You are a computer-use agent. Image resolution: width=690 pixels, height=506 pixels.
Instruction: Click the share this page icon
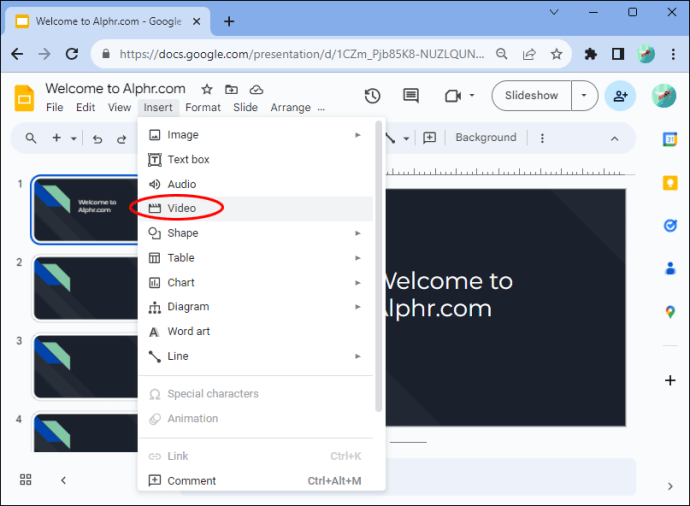click(x=529, y=54)
